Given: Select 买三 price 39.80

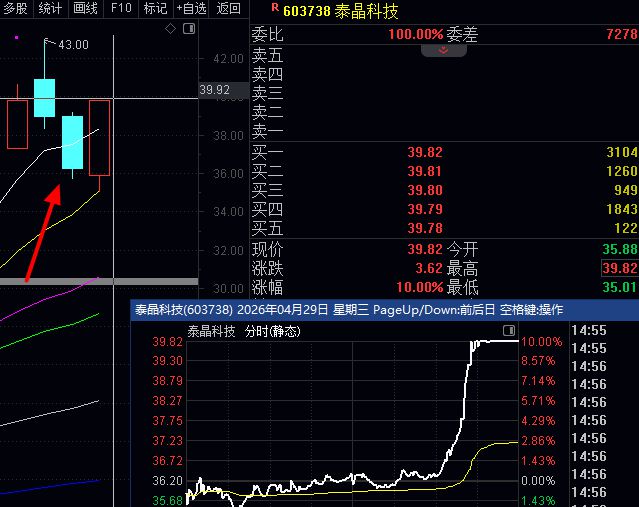Looking at the screenshot, I should click(x=425, y=190).
